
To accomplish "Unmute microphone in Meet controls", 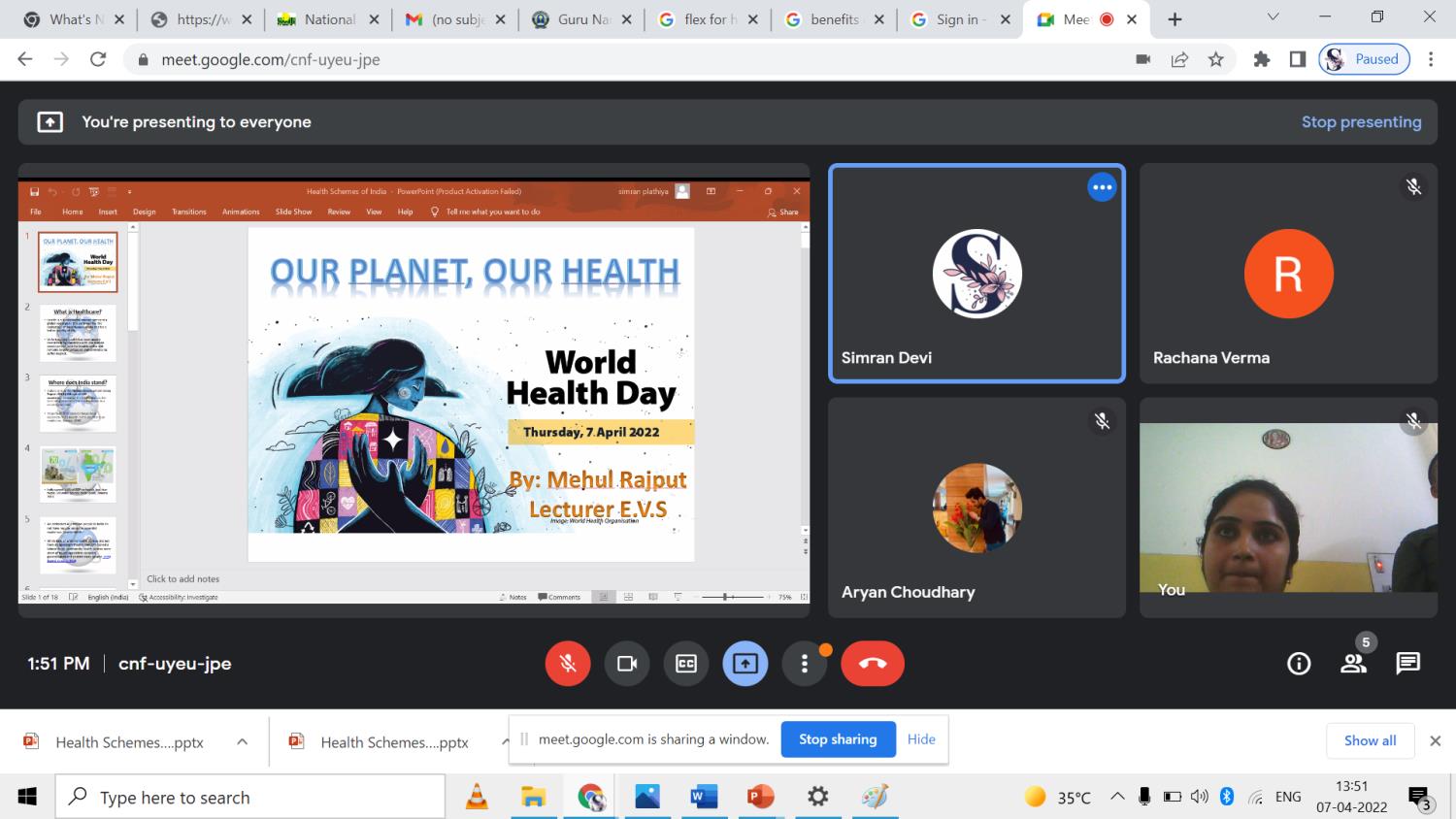I will tap(568, 664).
